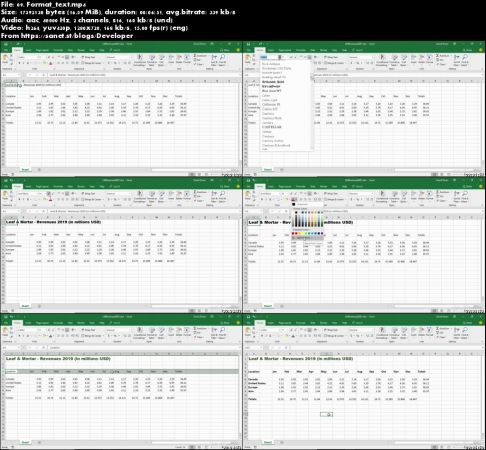
Task: Open the font name box in the bottom-left frame
Action: [x=27, y=330]
